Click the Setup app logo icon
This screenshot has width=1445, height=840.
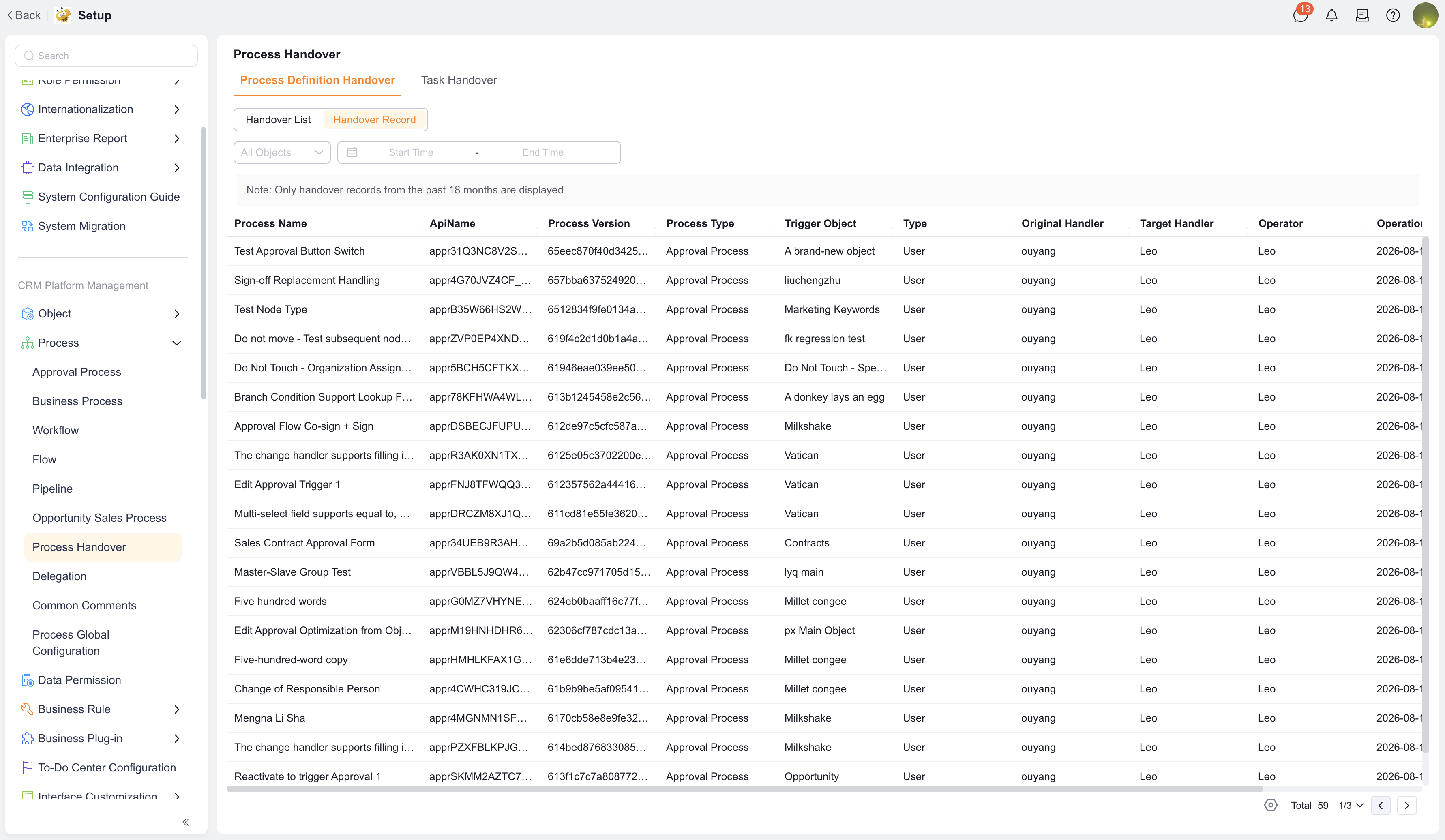63,15
